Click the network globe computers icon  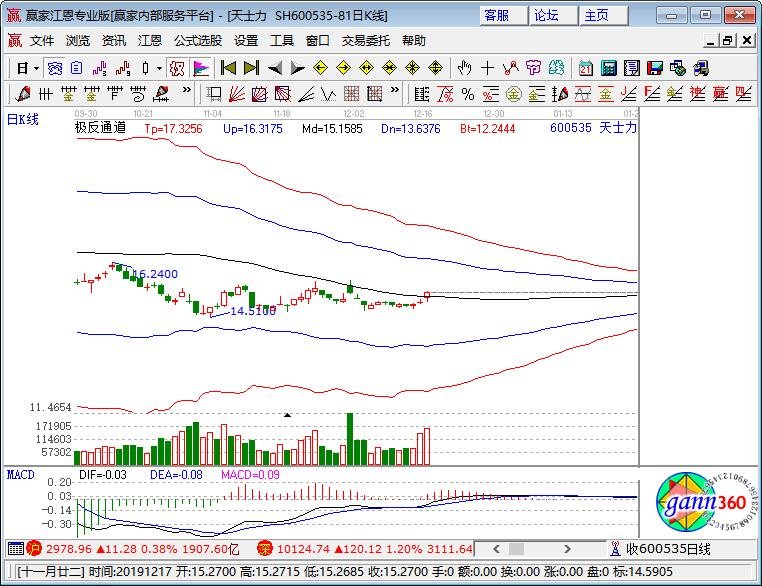point(677,68)
